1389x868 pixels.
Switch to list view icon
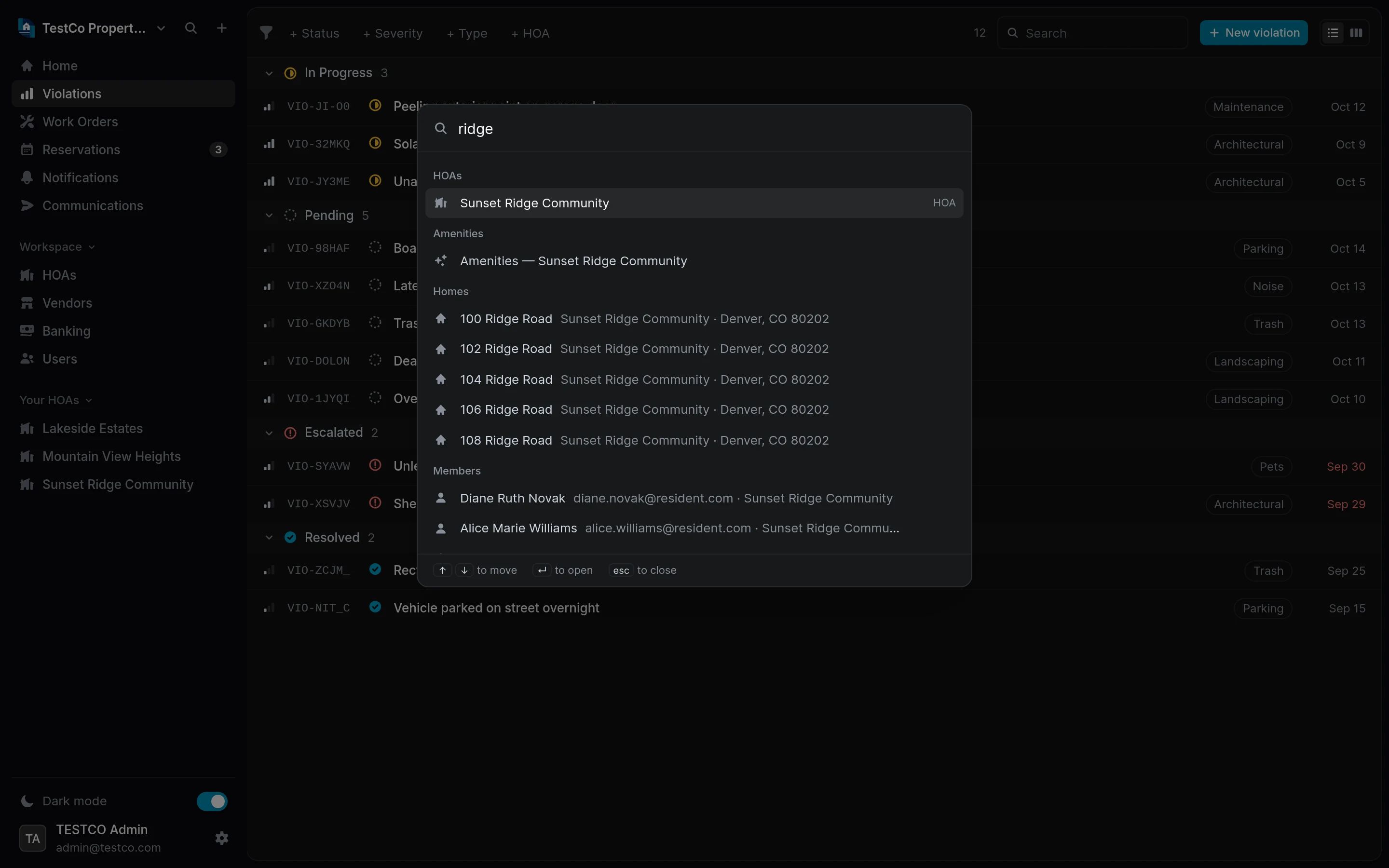(1333, 33)
